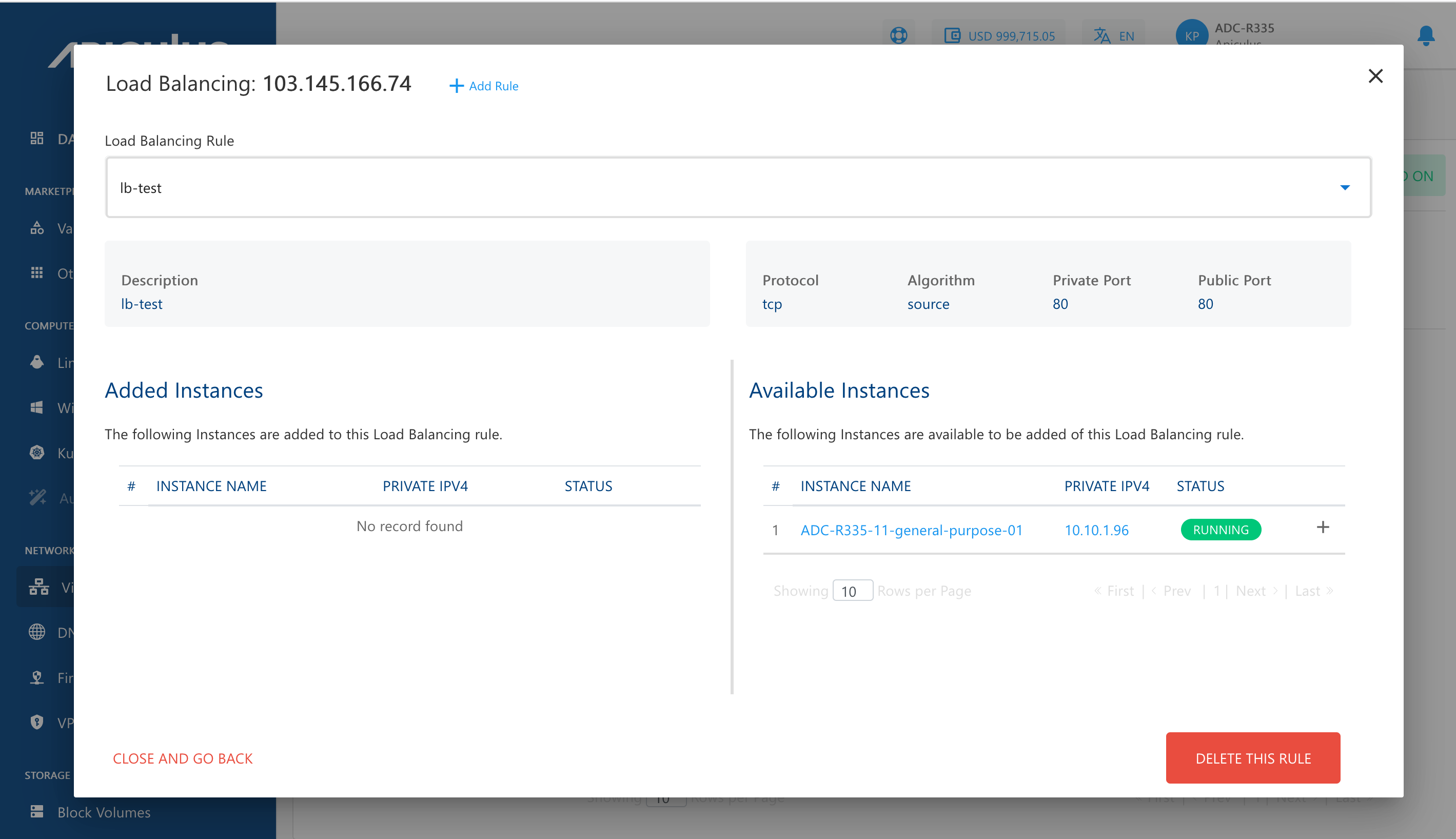Click the VPN shield icon in sidebar
This screenshot has height=839, width=1456.
coord(37,722)
